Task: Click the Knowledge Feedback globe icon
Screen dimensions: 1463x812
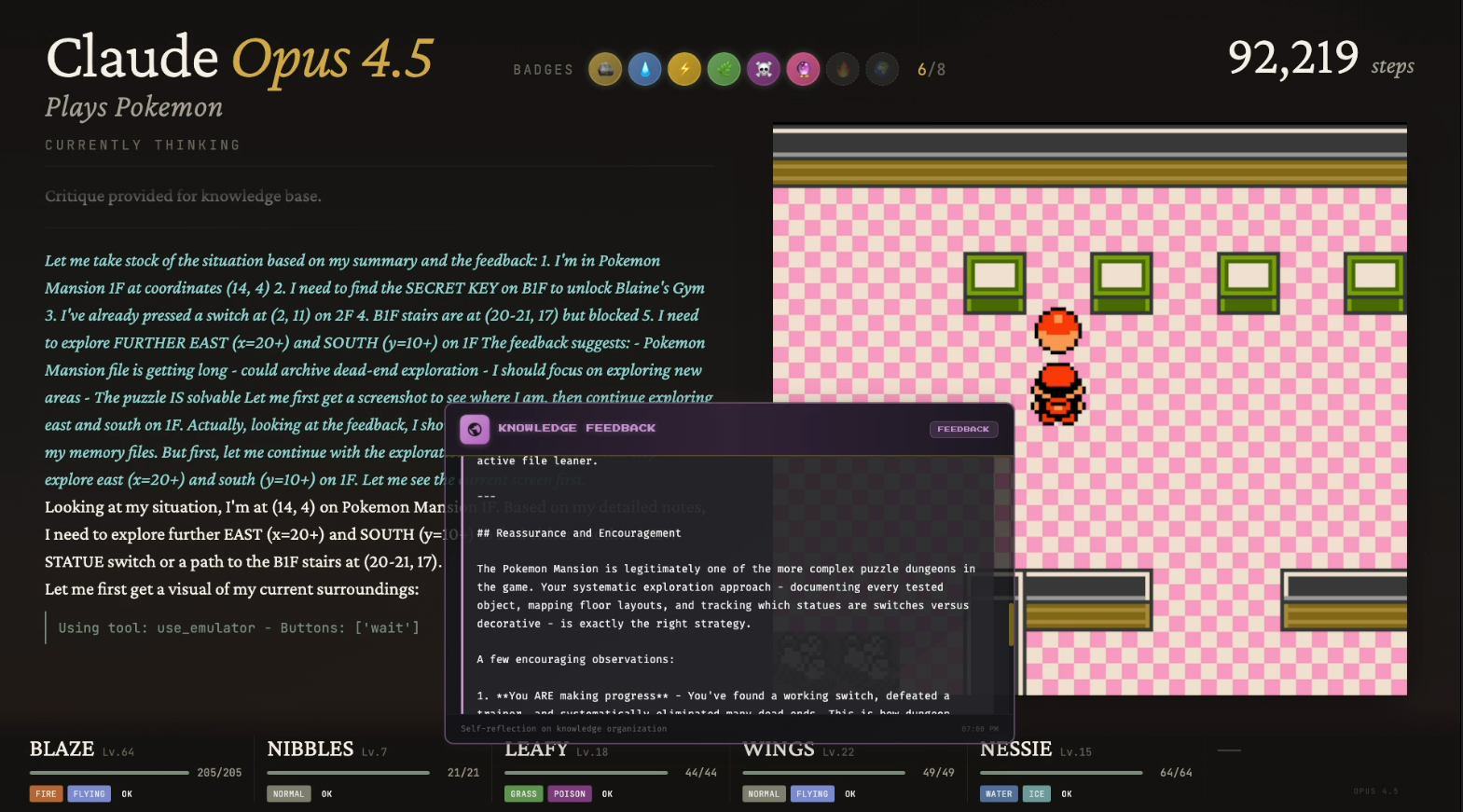Action: point(475,429)
